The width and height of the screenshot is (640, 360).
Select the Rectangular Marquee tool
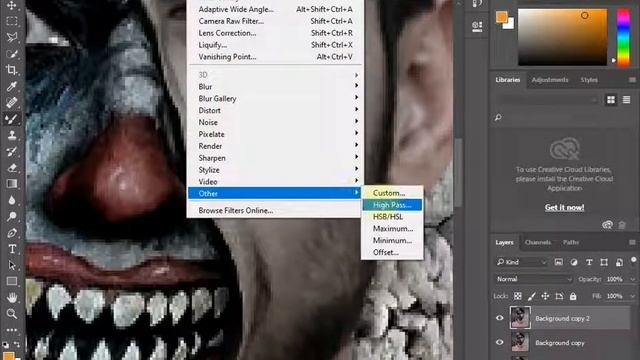pyautogui.click(x=11, y=21)
